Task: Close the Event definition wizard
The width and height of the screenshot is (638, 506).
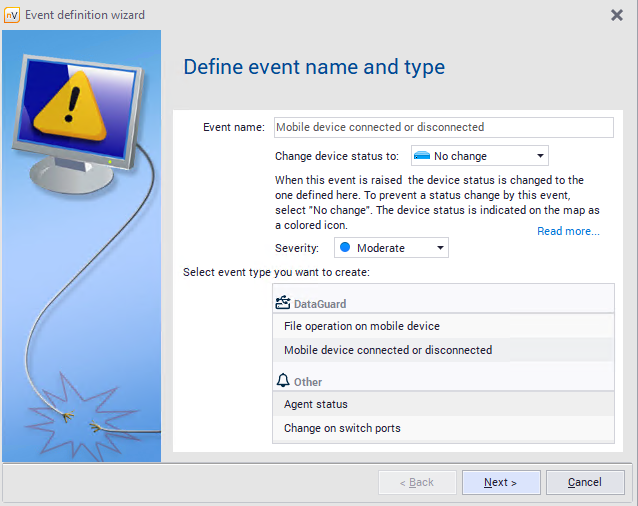Action: 617,15
